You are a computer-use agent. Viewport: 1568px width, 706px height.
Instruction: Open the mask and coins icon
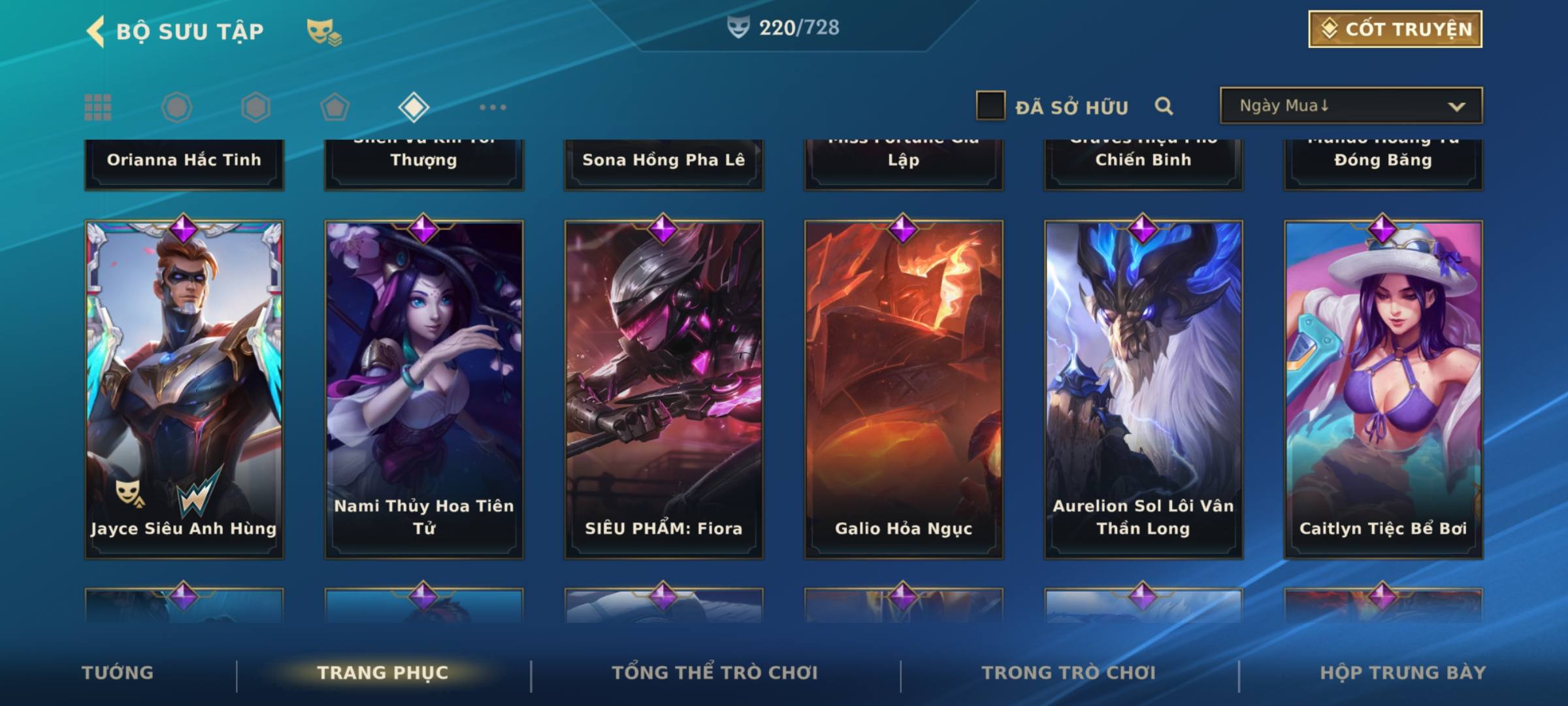point(324,32)
